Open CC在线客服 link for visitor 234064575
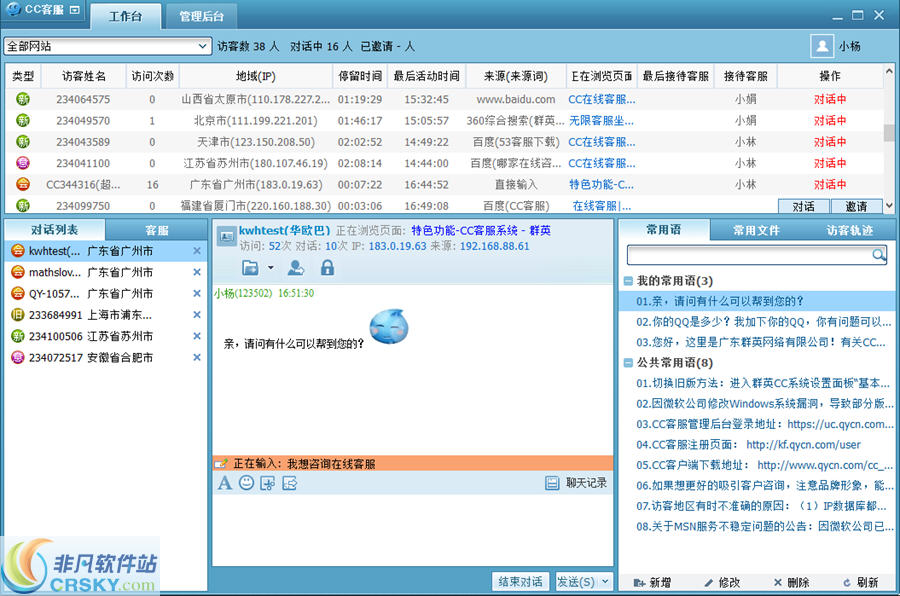 point(602,99)
